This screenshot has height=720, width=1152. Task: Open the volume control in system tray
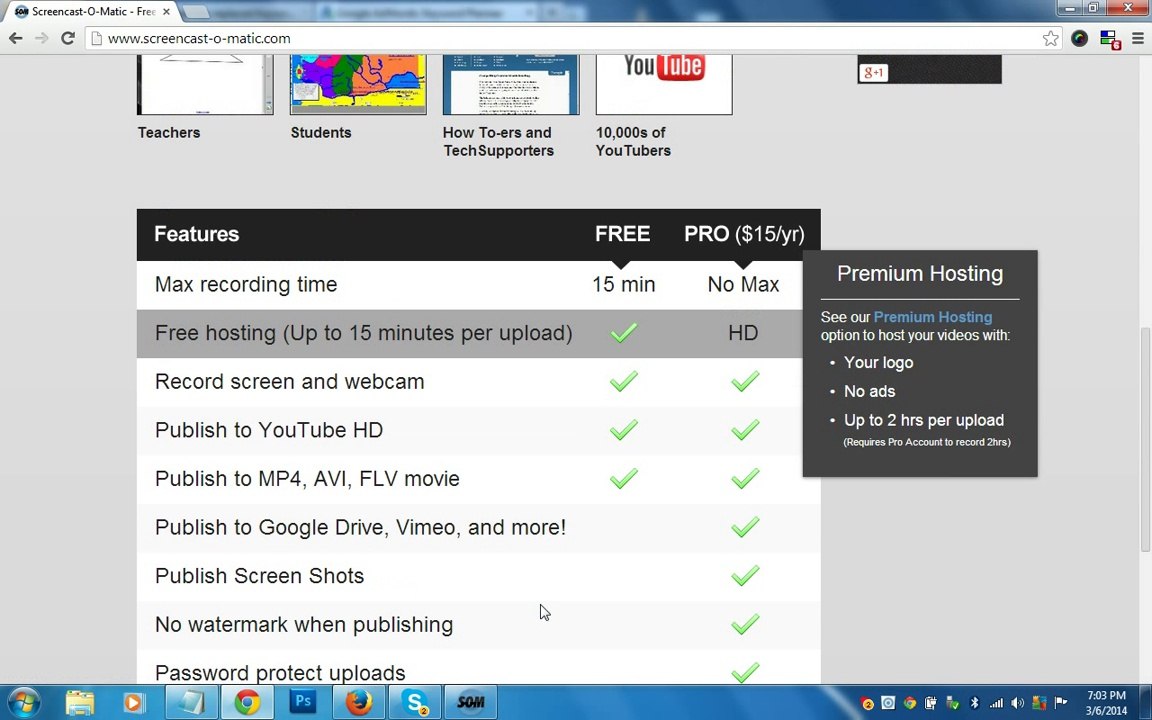point(1018,703)
